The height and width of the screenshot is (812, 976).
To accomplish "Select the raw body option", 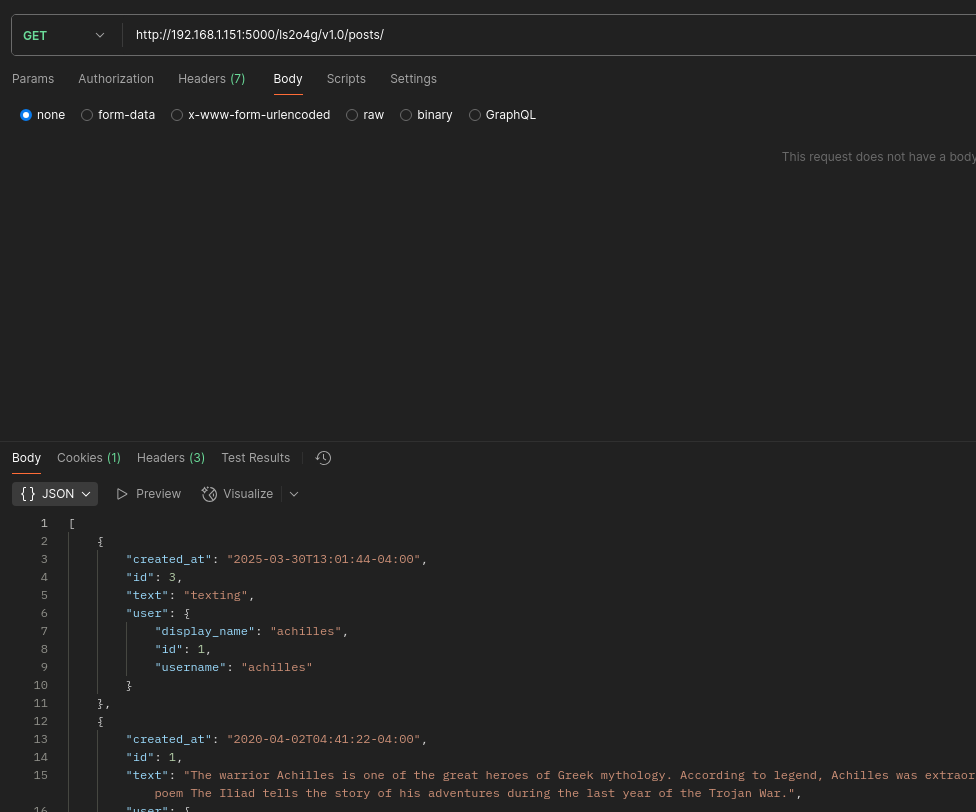I will pyautogui.click(x=352, y=115).
